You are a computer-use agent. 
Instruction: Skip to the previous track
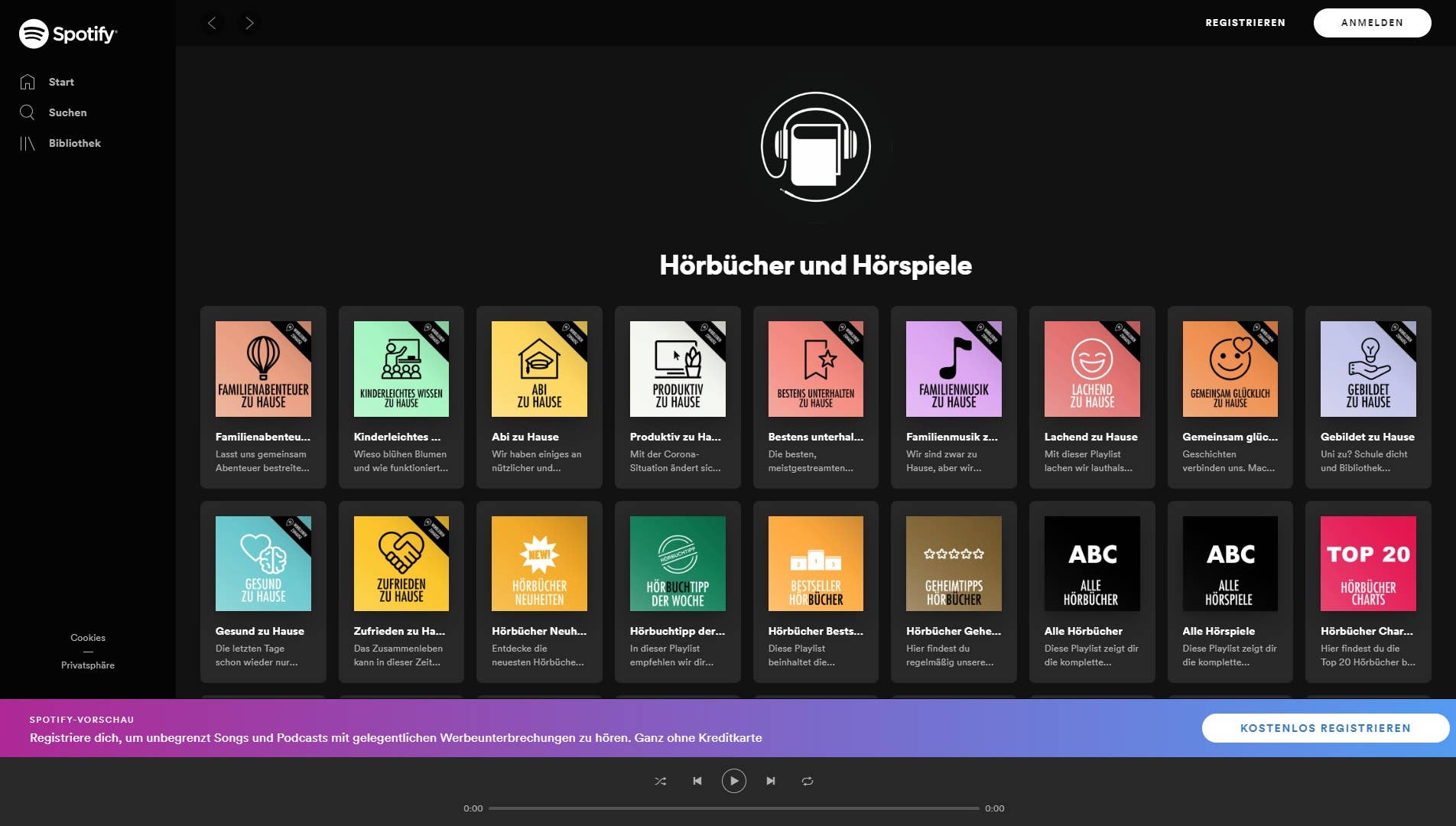(x=697, y=781)
